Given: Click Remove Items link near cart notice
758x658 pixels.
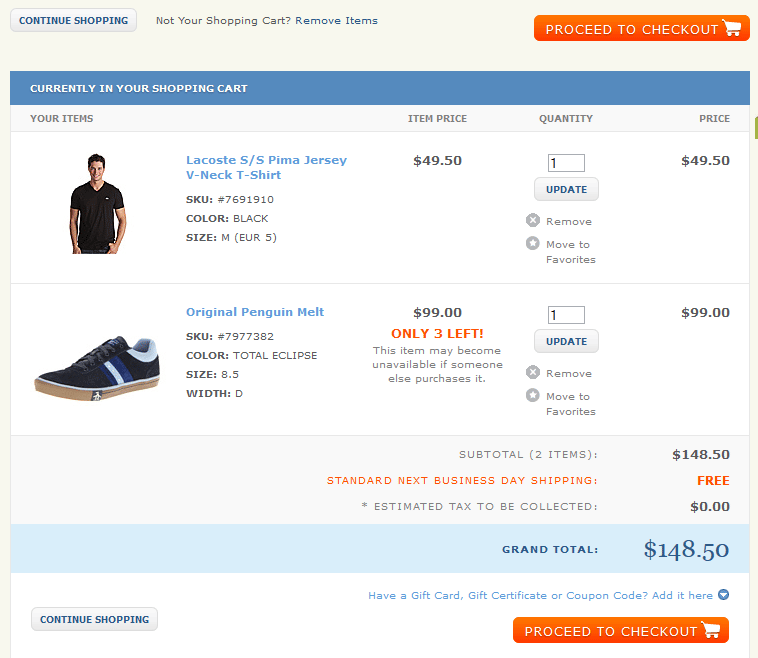Looking at the screenshot, I should (x=336, y=21).
